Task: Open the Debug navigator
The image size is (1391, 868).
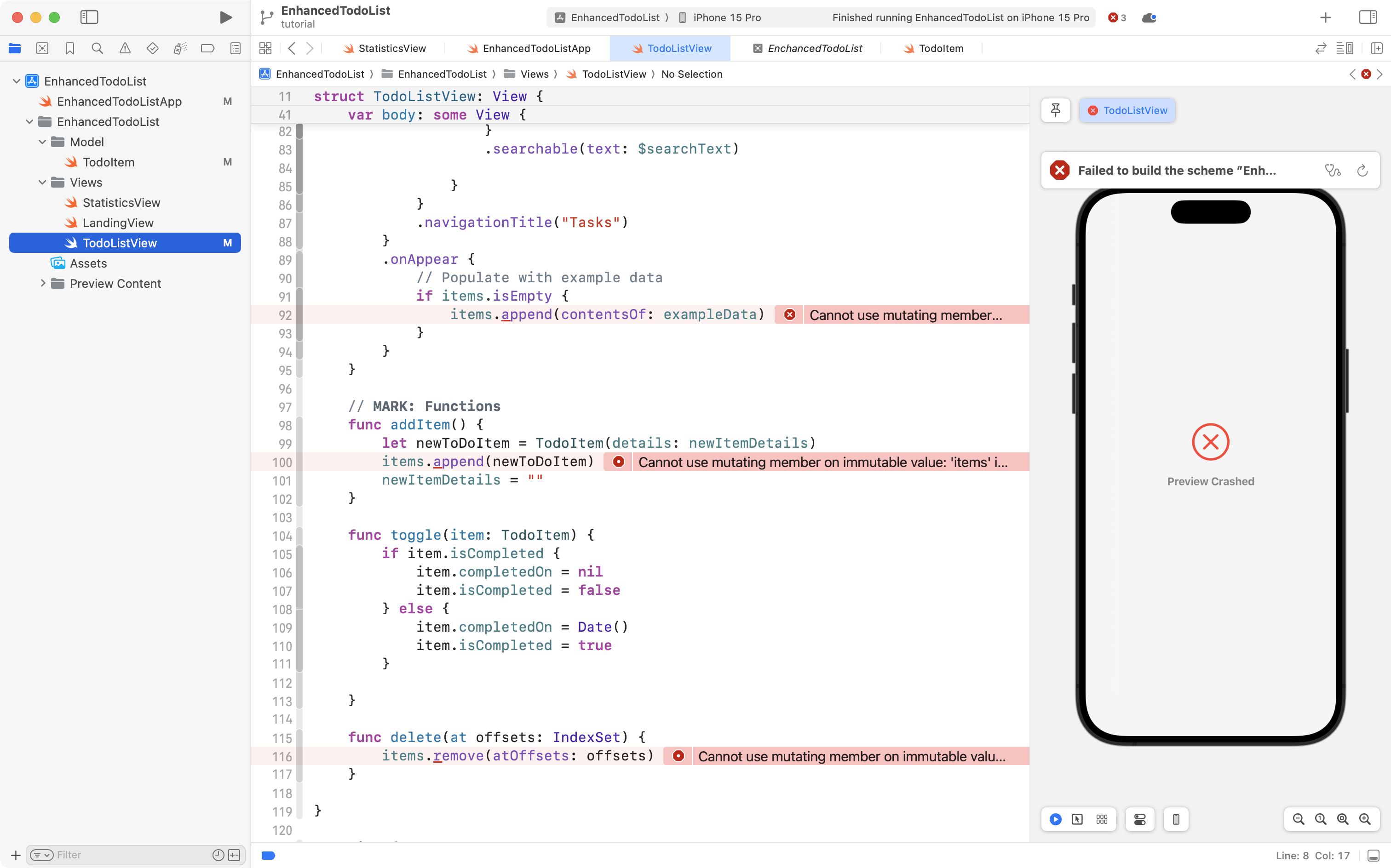Action: coord(180,48)
